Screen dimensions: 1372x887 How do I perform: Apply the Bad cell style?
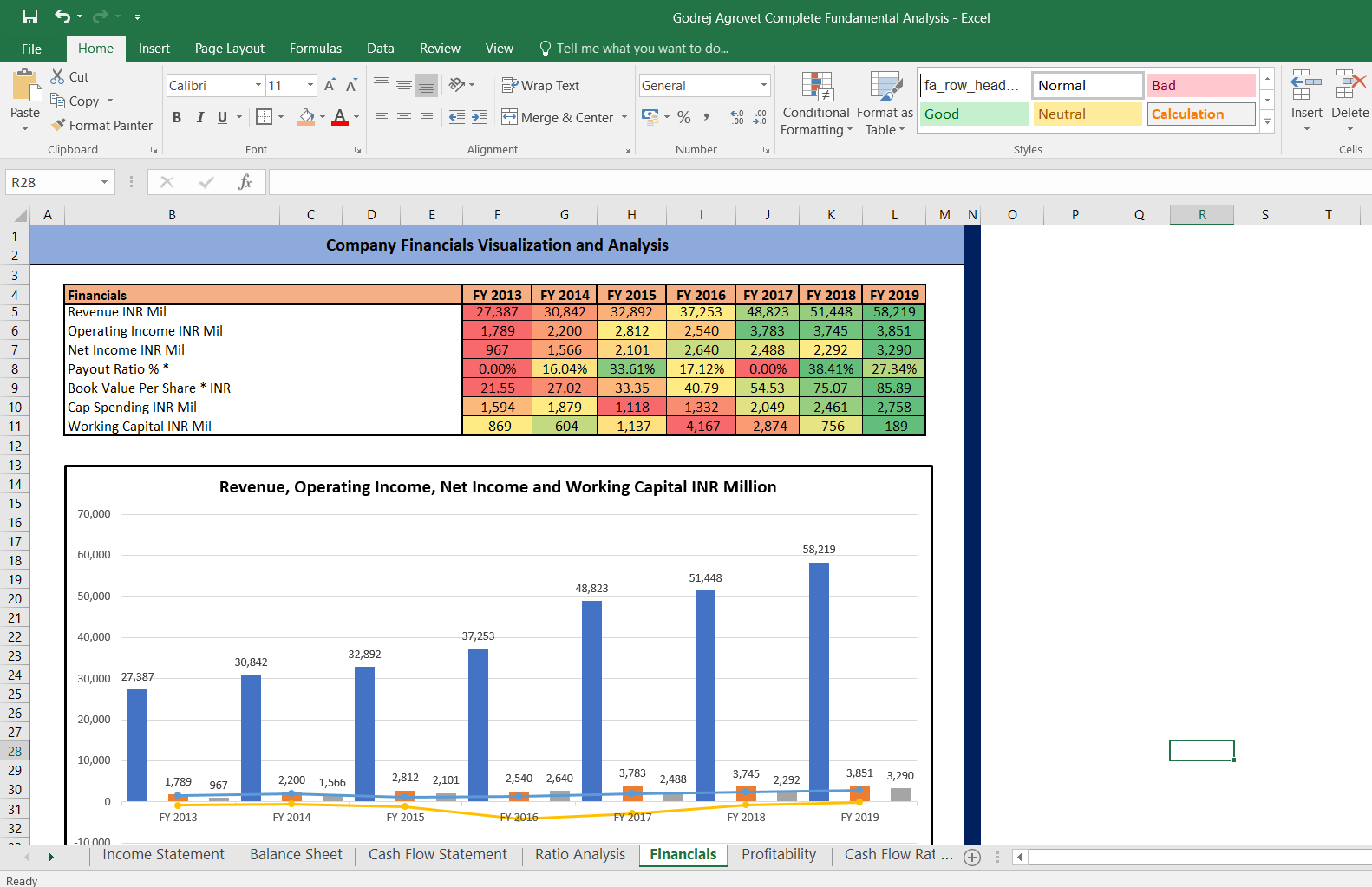1201,85
